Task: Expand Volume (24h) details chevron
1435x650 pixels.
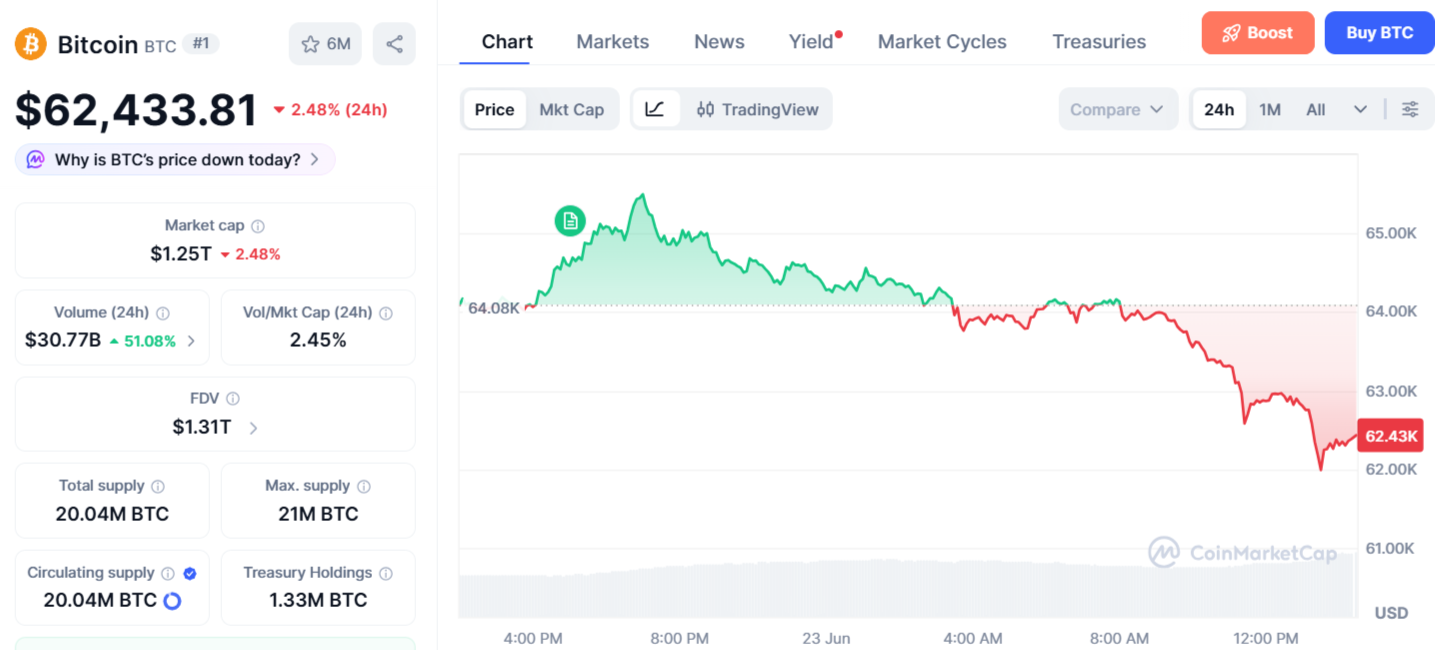Action: click(x=191, y=341)
